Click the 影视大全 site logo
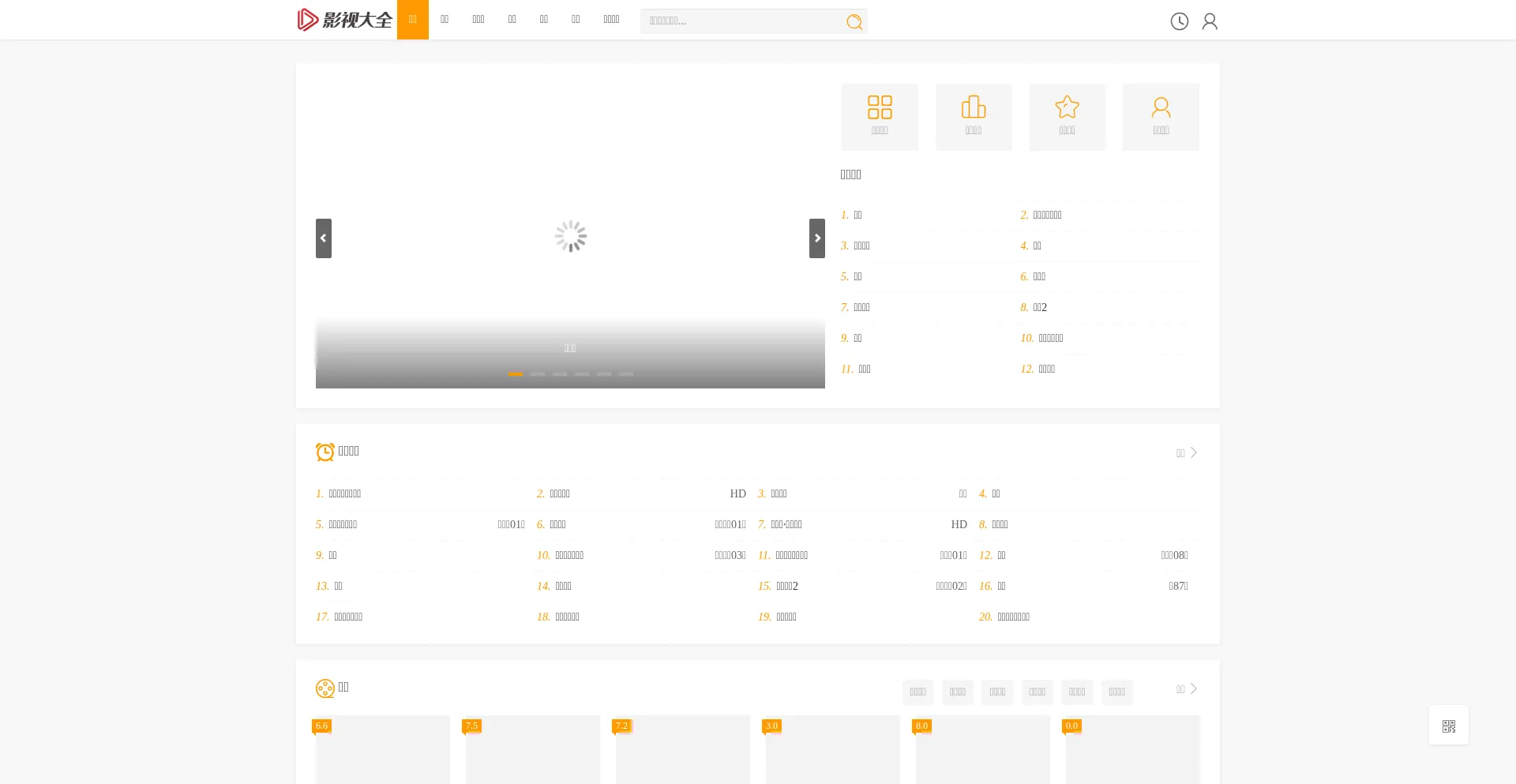1516x784 pixels. (345, 19)
